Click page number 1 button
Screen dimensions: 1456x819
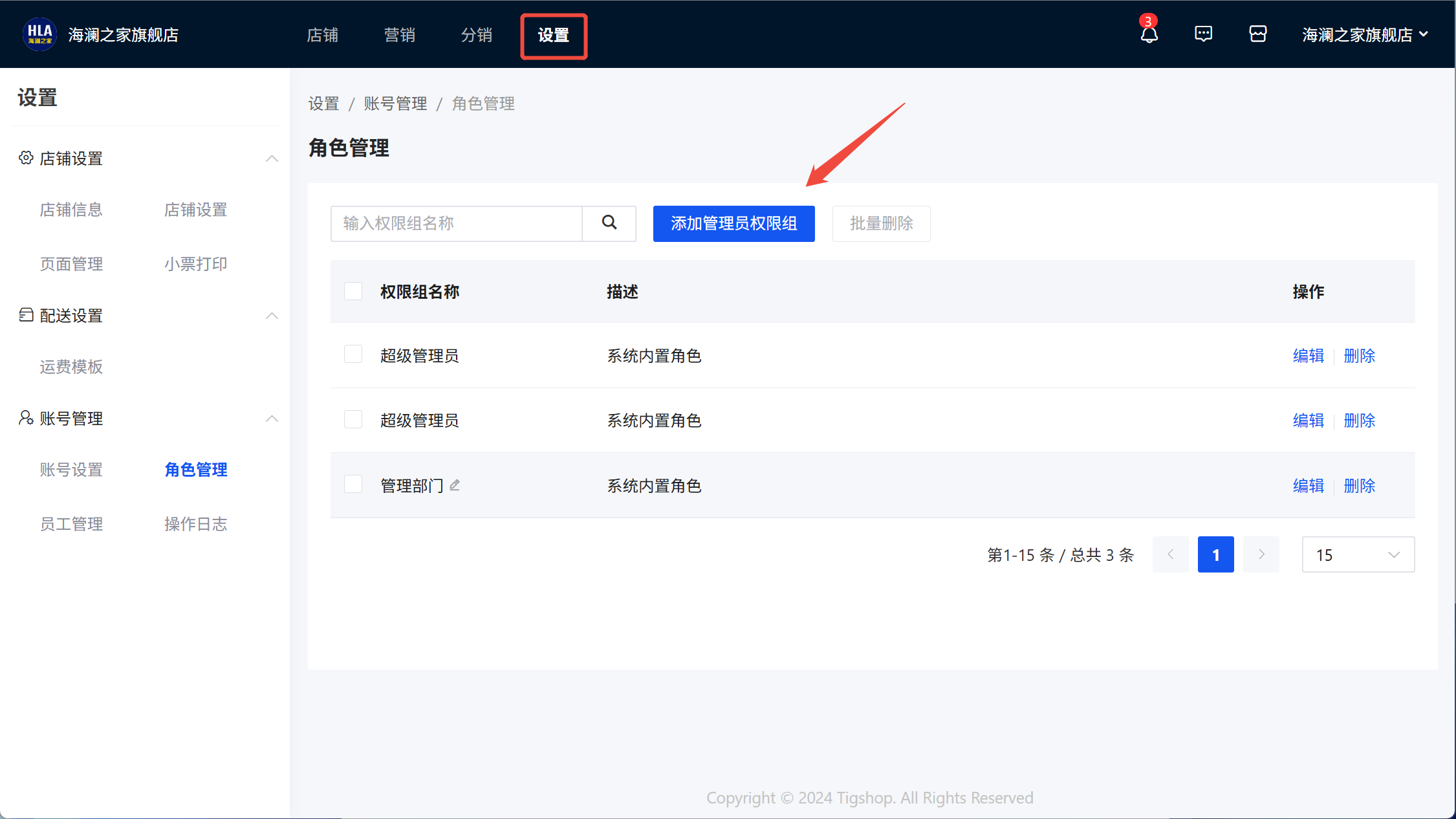tap(1215, 554)
